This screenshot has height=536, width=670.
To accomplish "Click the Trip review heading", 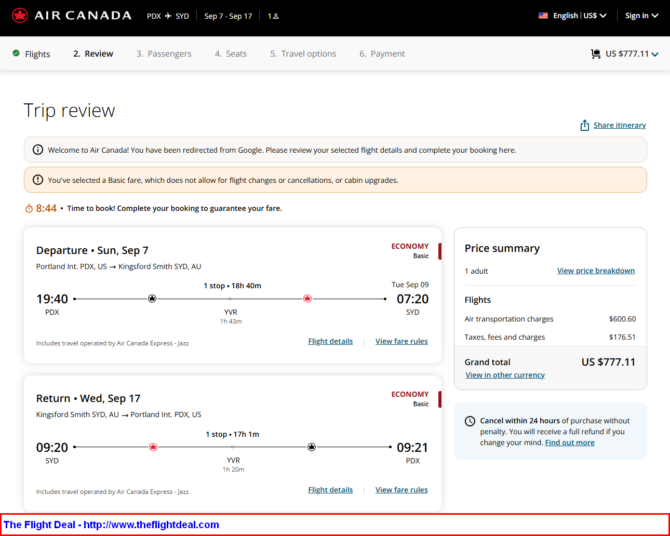I will click(x=69, y=110).
